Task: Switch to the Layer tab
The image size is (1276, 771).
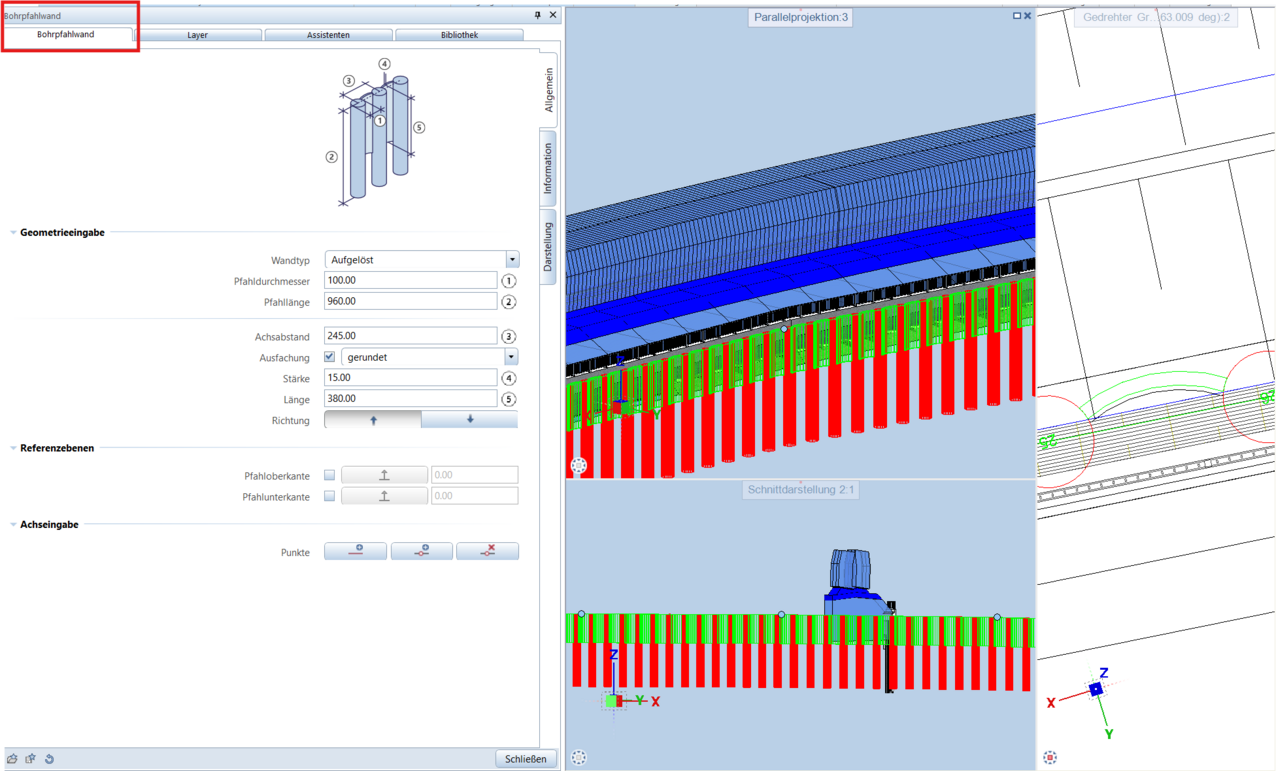Action: (x=198, y=35)
